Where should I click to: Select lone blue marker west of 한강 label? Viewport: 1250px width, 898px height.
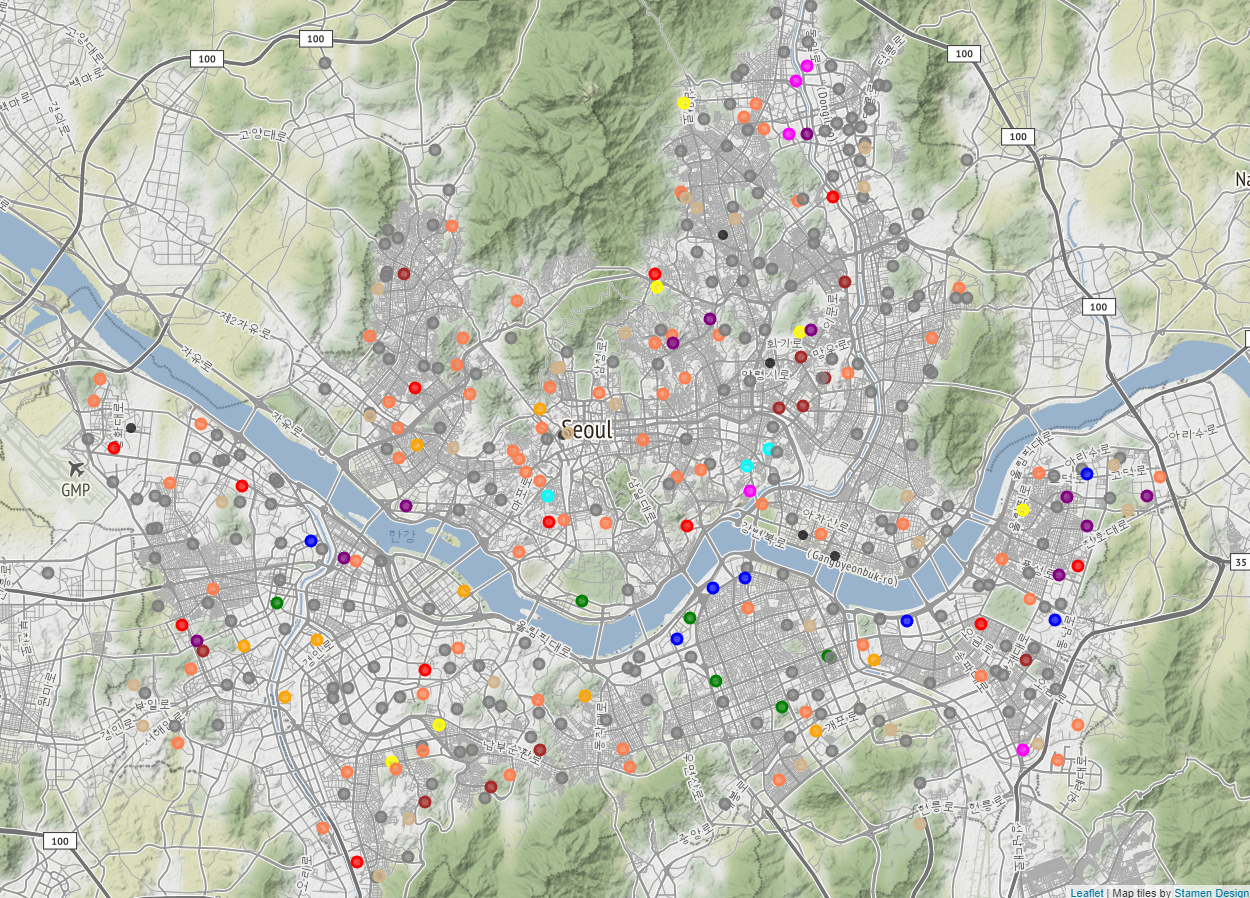tap(311, 541)
